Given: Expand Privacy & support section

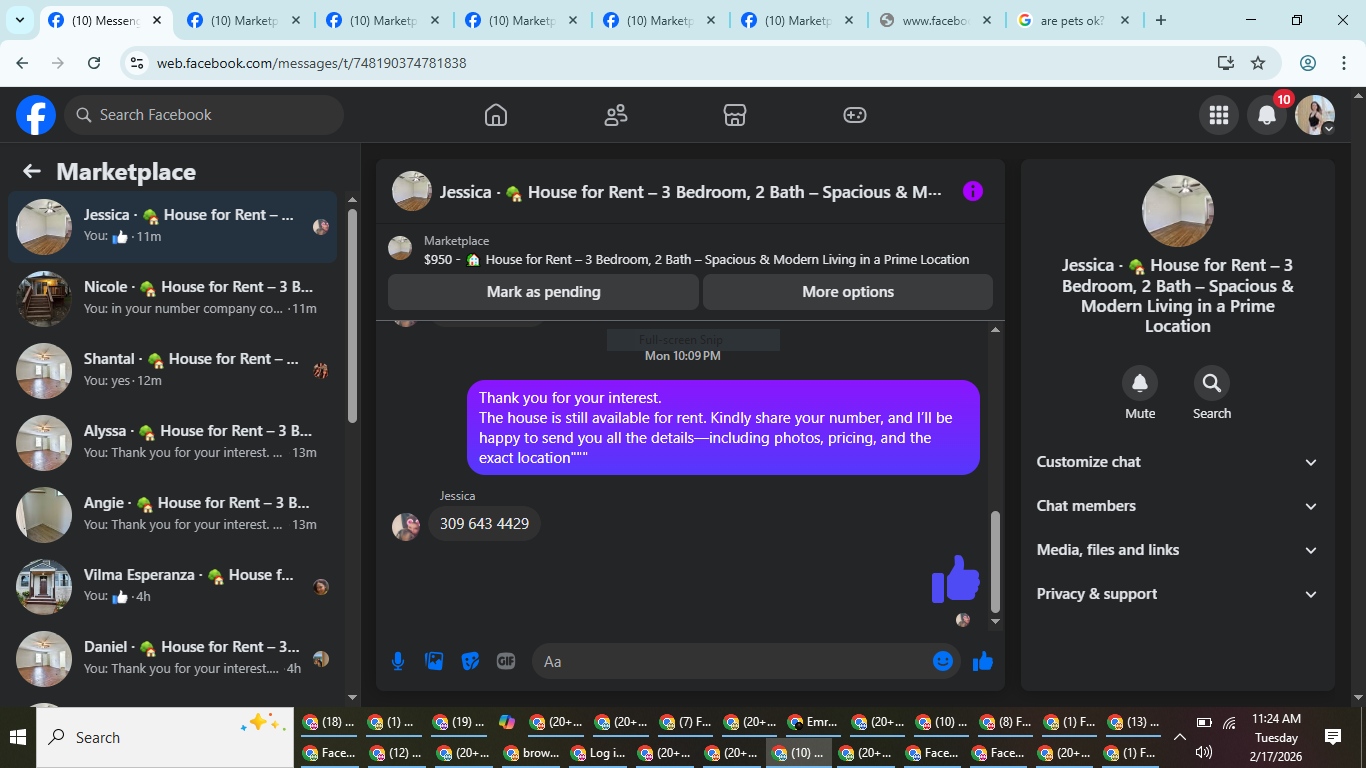Looking at the screenshot, I should [1178, 594].
